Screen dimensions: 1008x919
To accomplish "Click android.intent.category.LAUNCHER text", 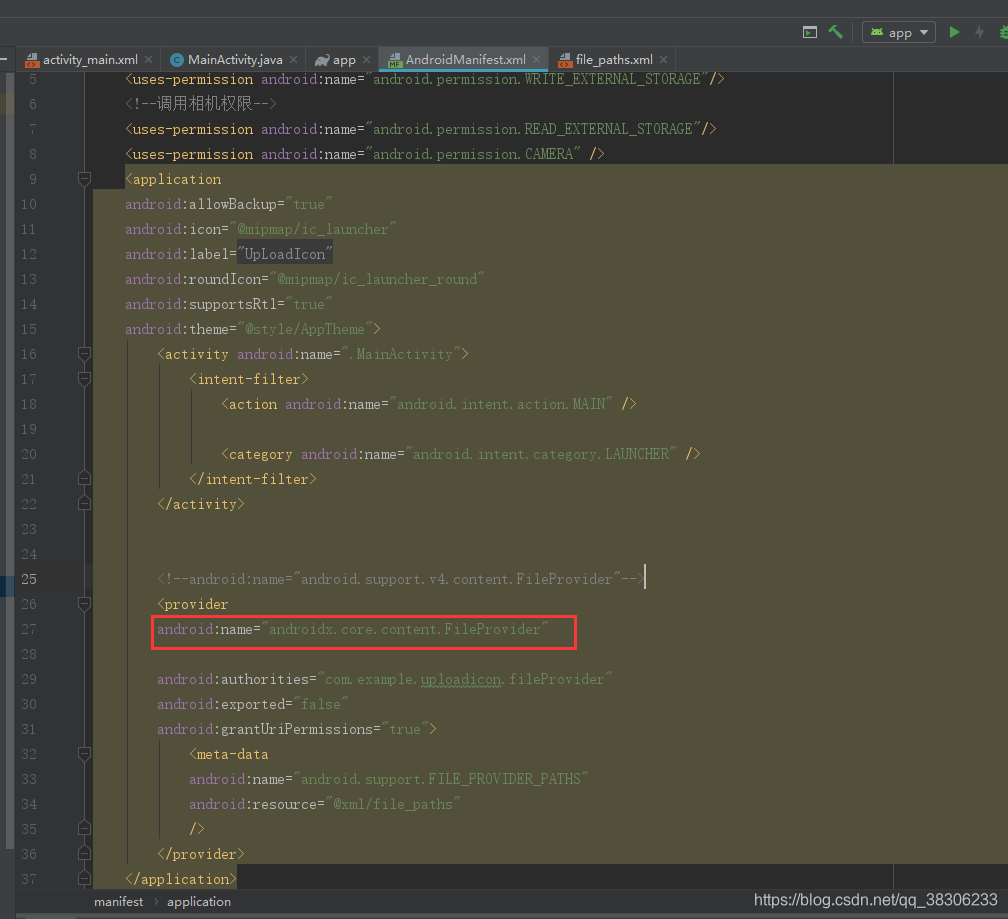I will [x=541, y=454].
